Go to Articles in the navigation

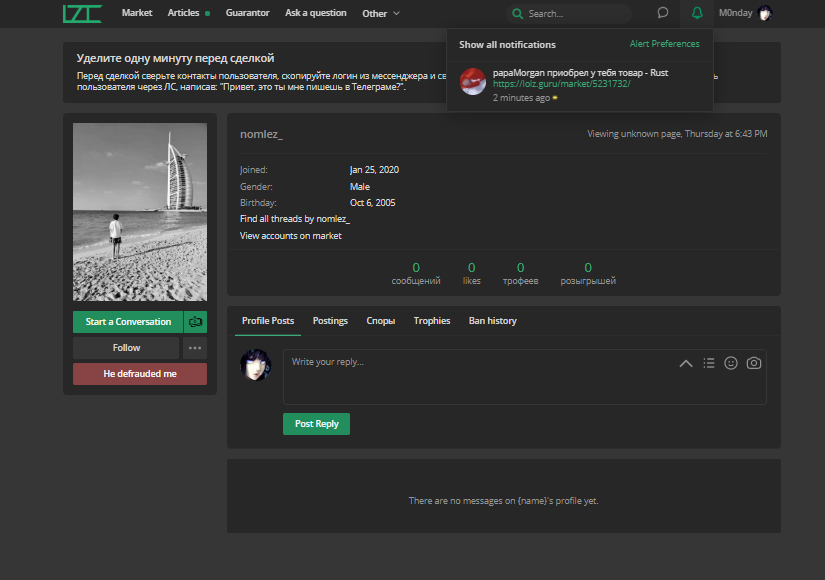pyautogui.click(x=183, y=13)
